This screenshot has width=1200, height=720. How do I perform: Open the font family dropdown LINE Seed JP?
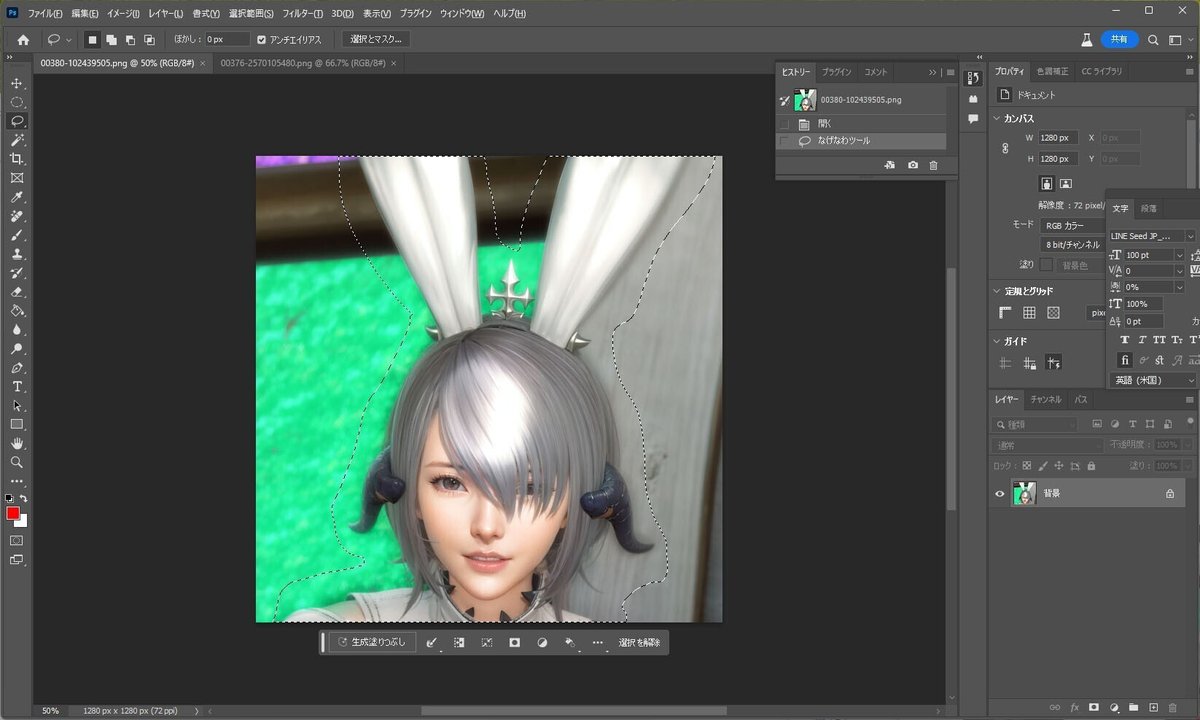tap(1152, 236)
